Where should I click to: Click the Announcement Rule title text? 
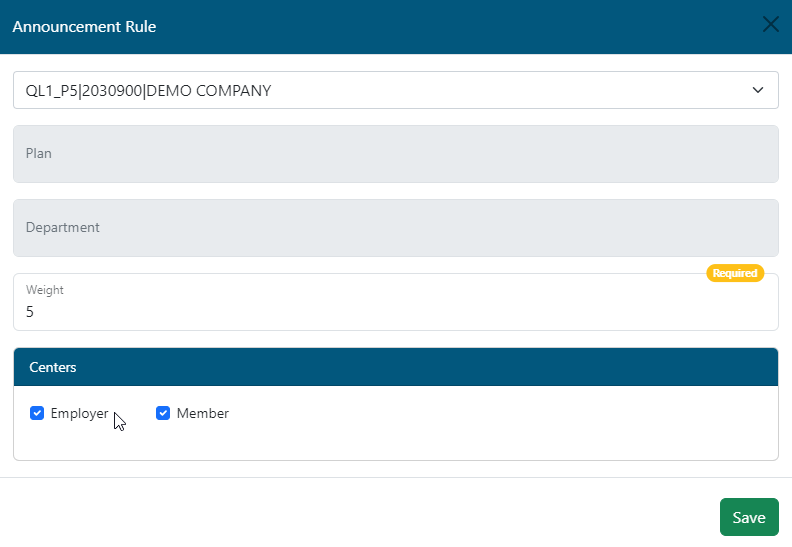click(x=84, y=26)
